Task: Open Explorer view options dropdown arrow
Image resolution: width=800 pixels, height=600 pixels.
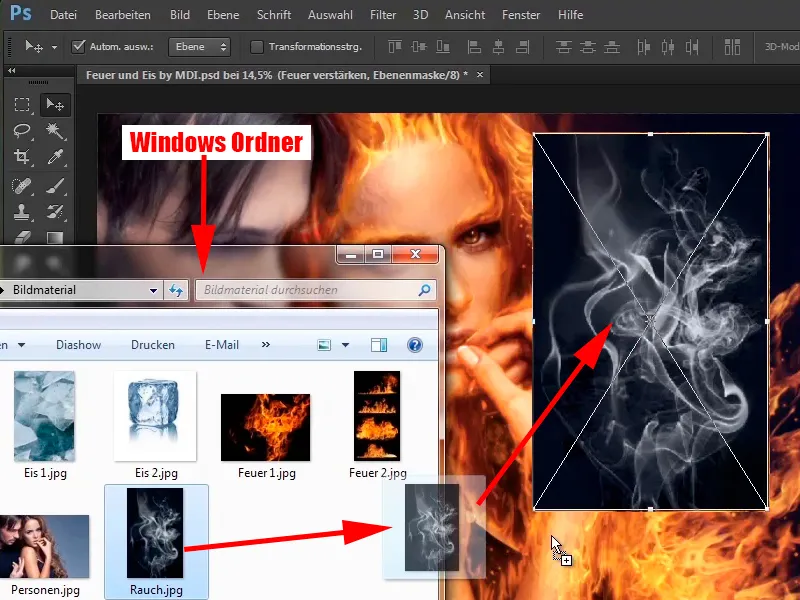Action: click(x=345, y=345)
